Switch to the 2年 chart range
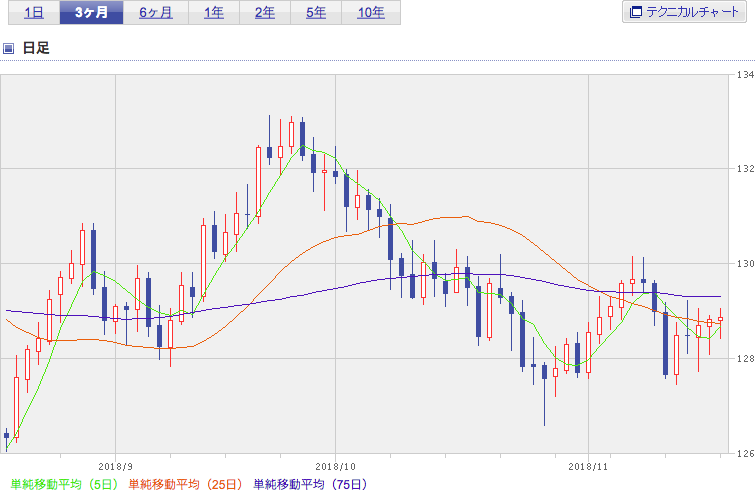The width and height of the screenshot is (755, 493). click(265, 13)
